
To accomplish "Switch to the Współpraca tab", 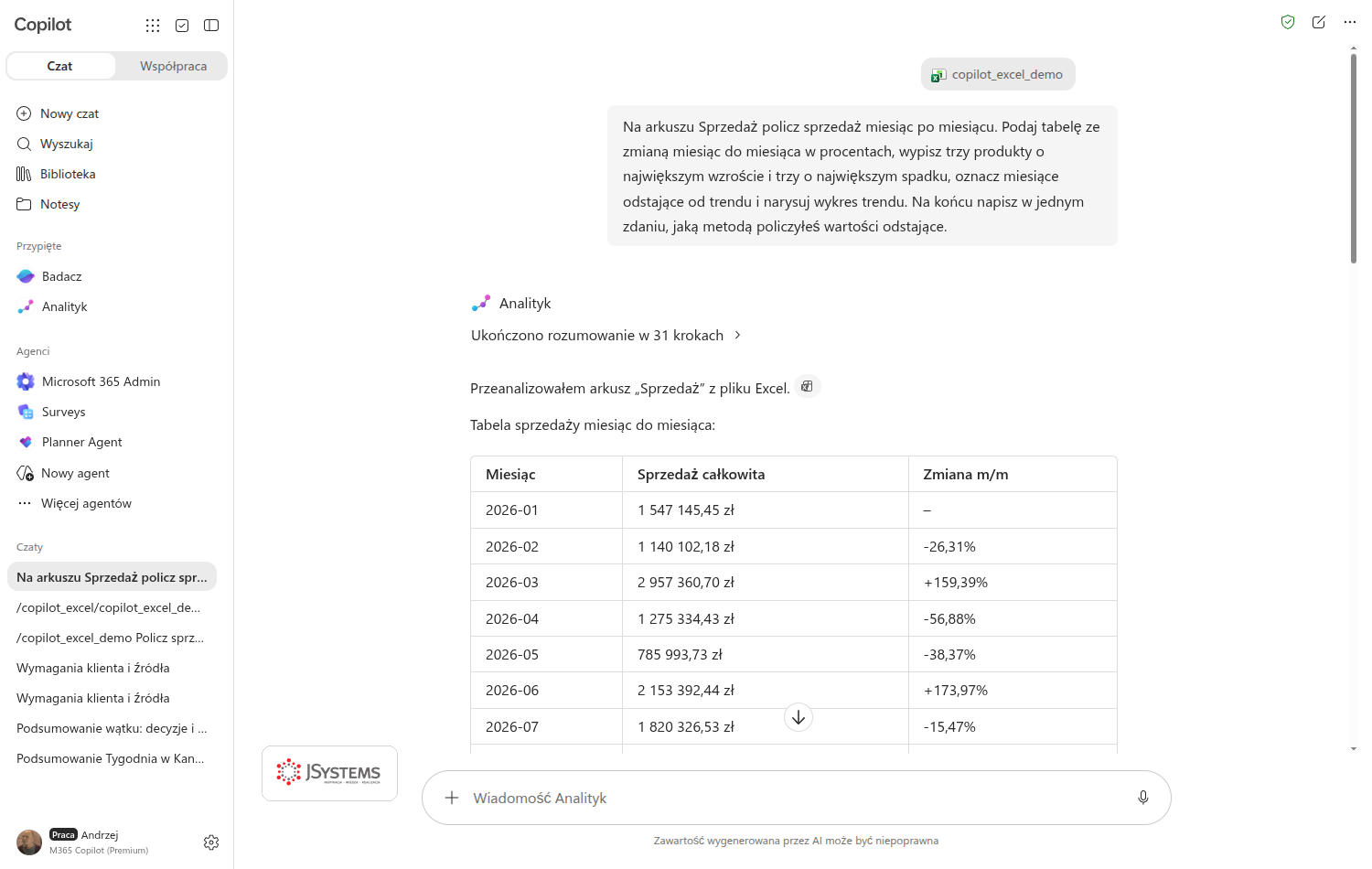I will pyautogui.click(x=173, y=66).
